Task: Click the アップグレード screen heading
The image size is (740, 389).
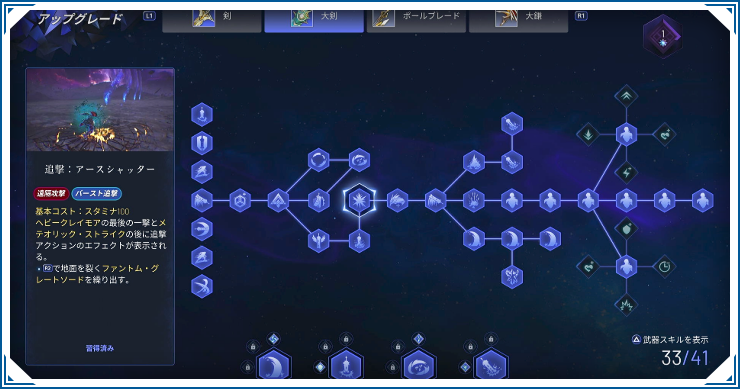Action: pyautogui.click(x=81, y=19)
